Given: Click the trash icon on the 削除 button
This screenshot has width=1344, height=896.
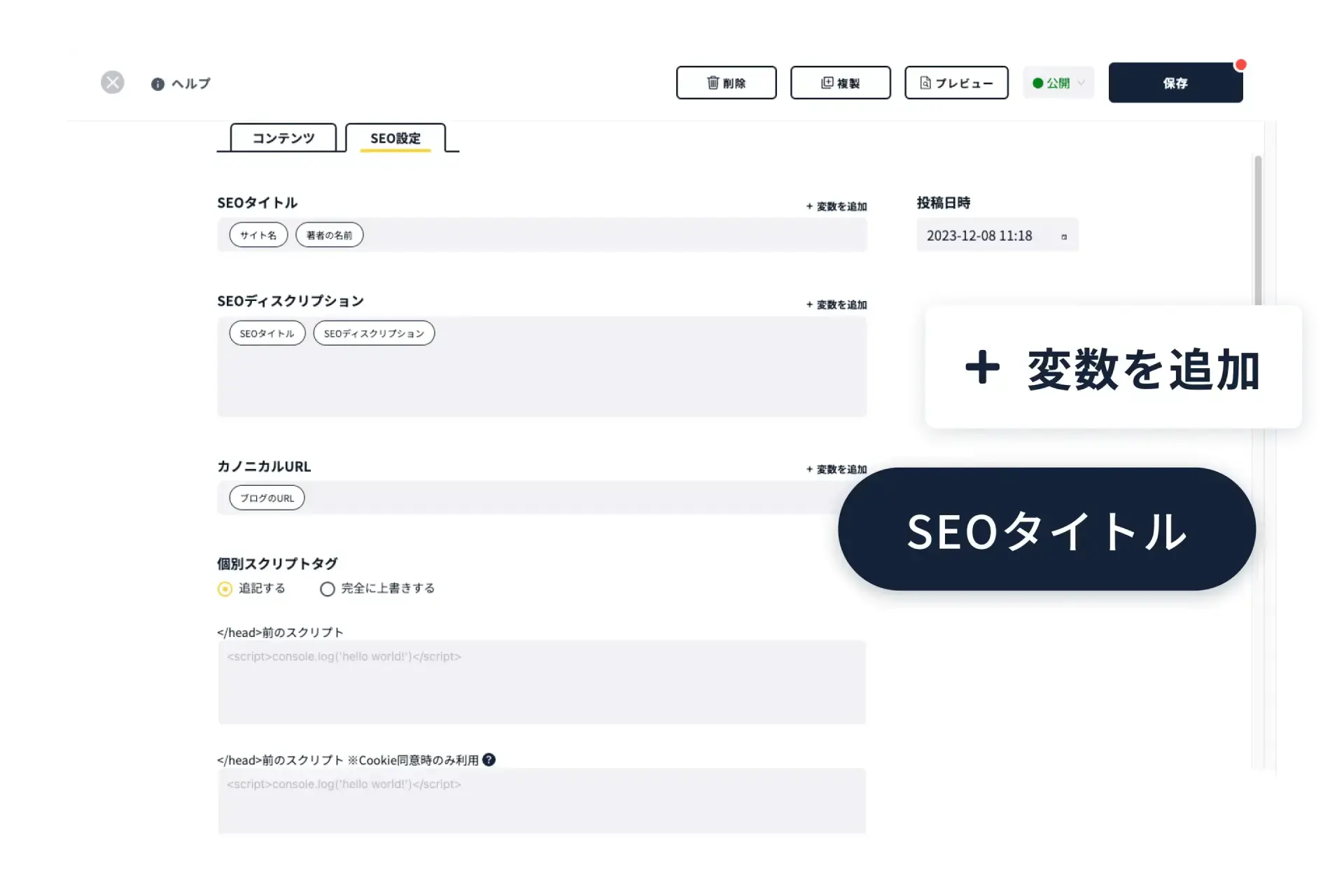Looking at the screenshot, I should point(712,83).
